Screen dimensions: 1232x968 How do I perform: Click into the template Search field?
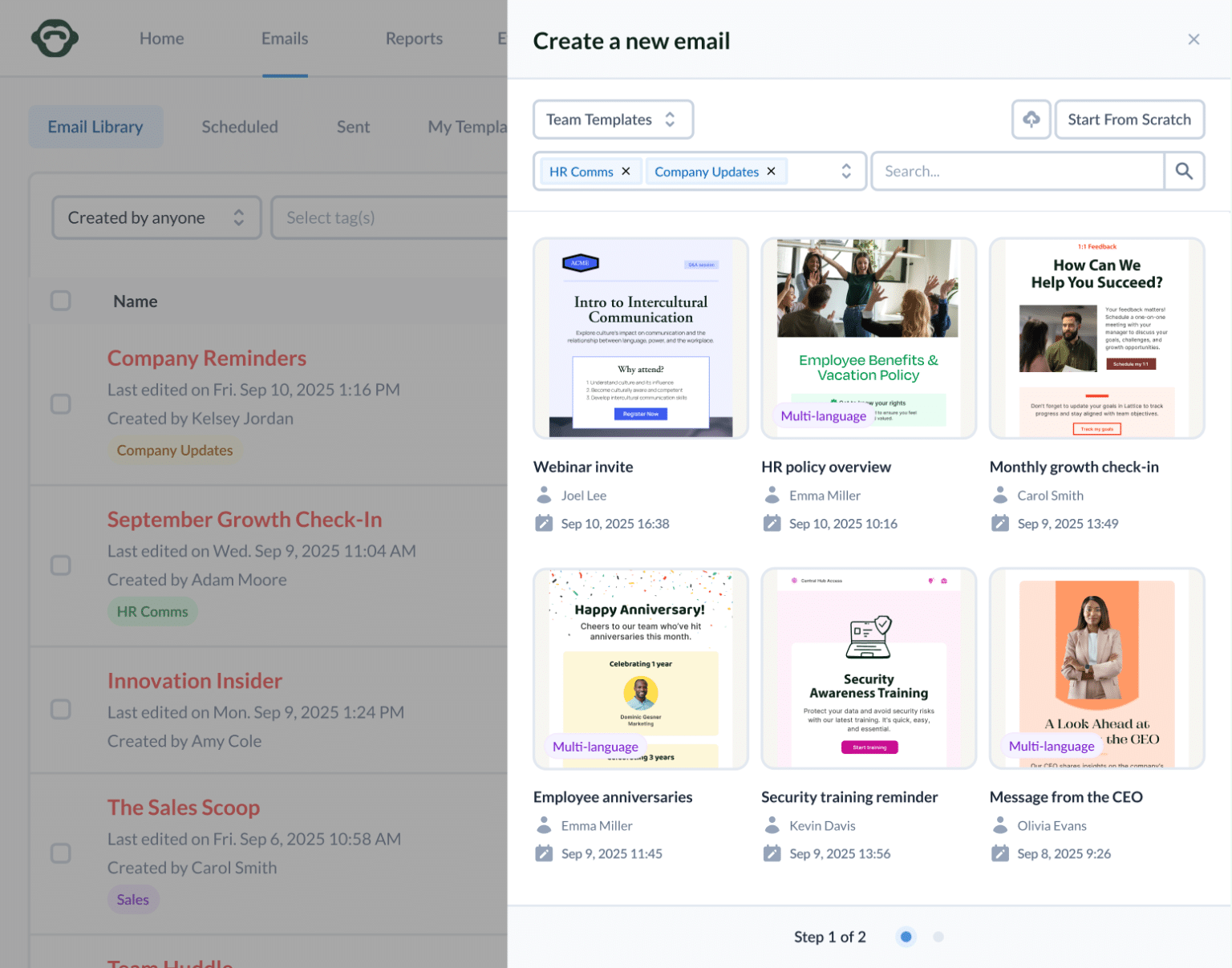click(1017, 172)
